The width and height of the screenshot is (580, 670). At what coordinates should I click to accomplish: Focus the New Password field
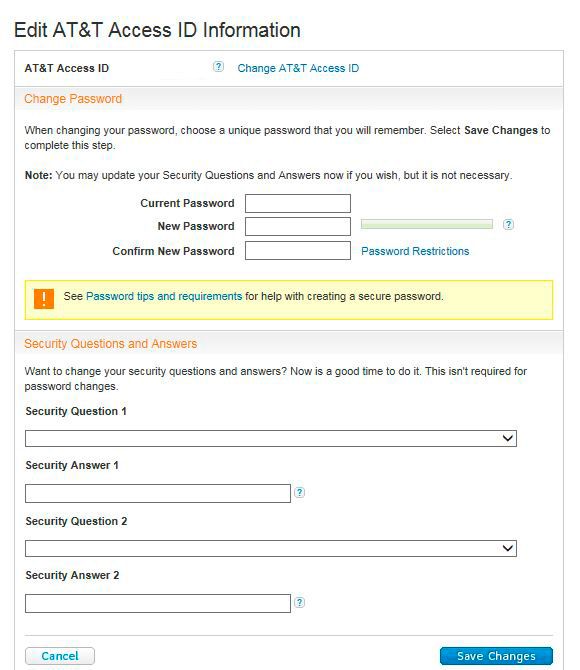click(298, 226)
